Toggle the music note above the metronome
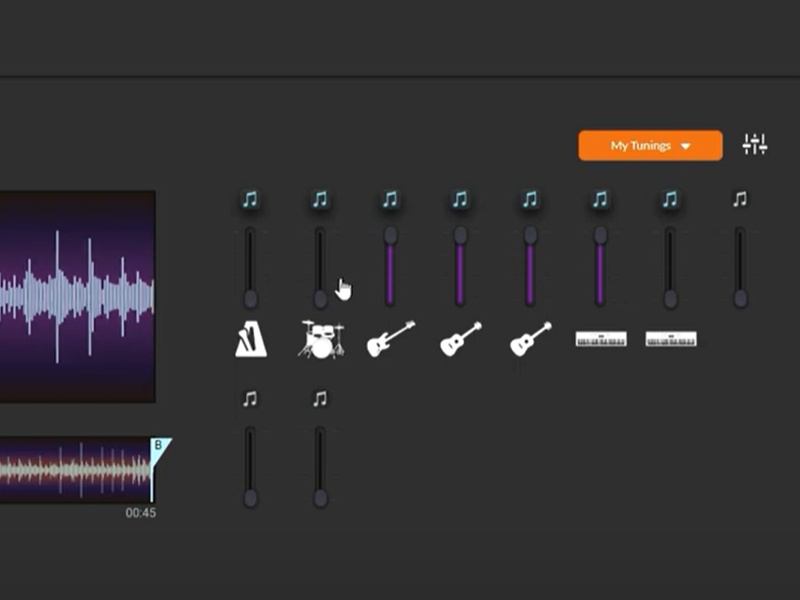Image resolution: width=800 pixels, height=600 pixels. tap(250, 199)
